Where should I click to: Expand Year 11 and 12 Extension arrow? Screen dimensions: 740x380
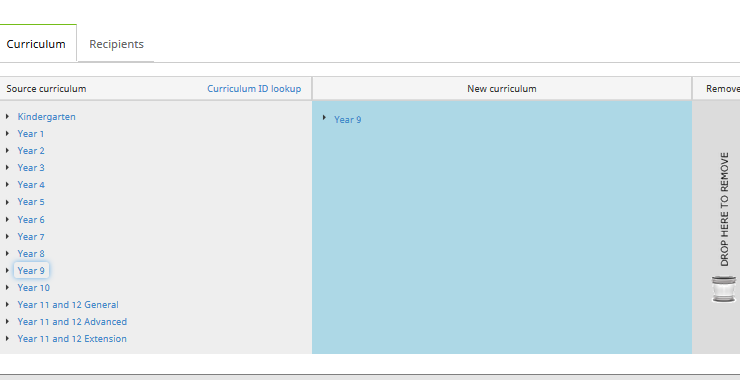coord(8,338)
